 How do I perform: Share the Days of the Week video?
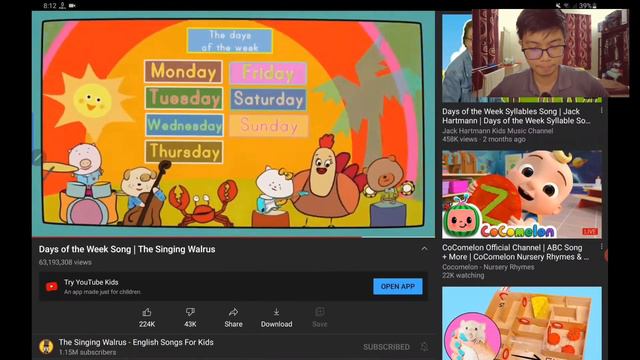tap(233, 318)
